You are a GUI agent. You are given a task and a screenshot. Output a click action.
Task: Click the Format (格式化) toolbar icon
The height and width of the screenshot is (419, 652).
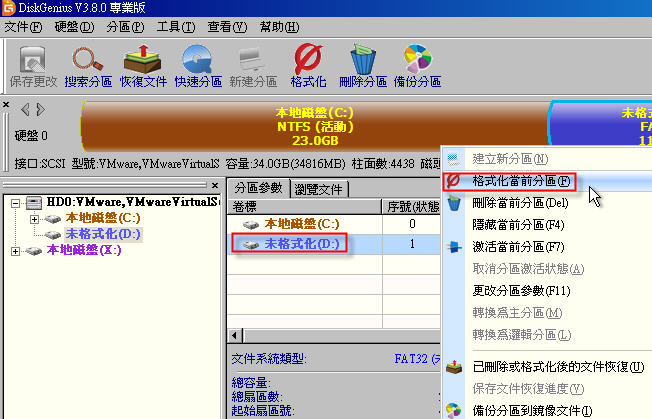pyautogui.click(x=308, y=66)
